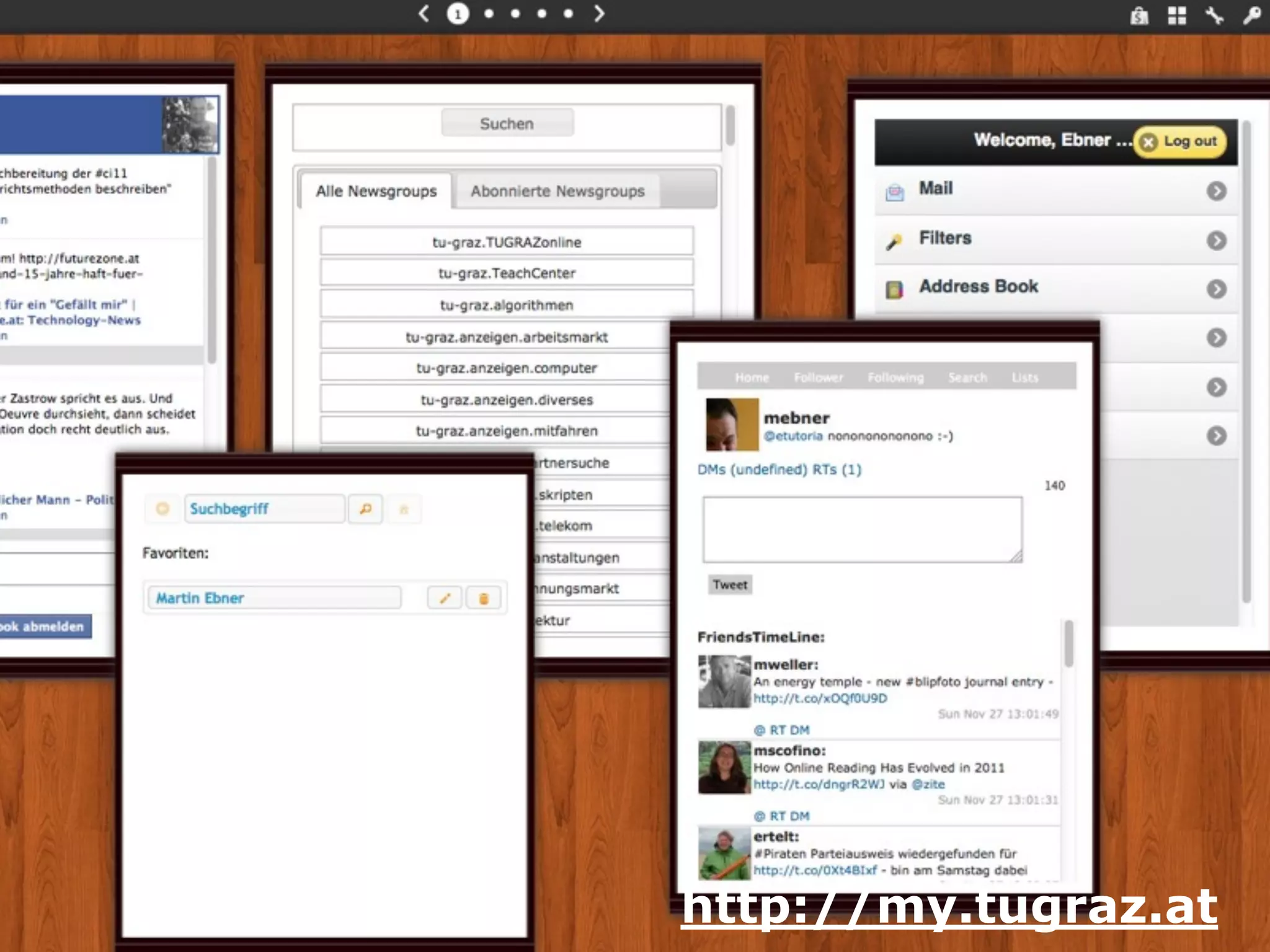Select the third page indicator dot
Viewport: 1270px width, 952px height.
click(515, 14)
